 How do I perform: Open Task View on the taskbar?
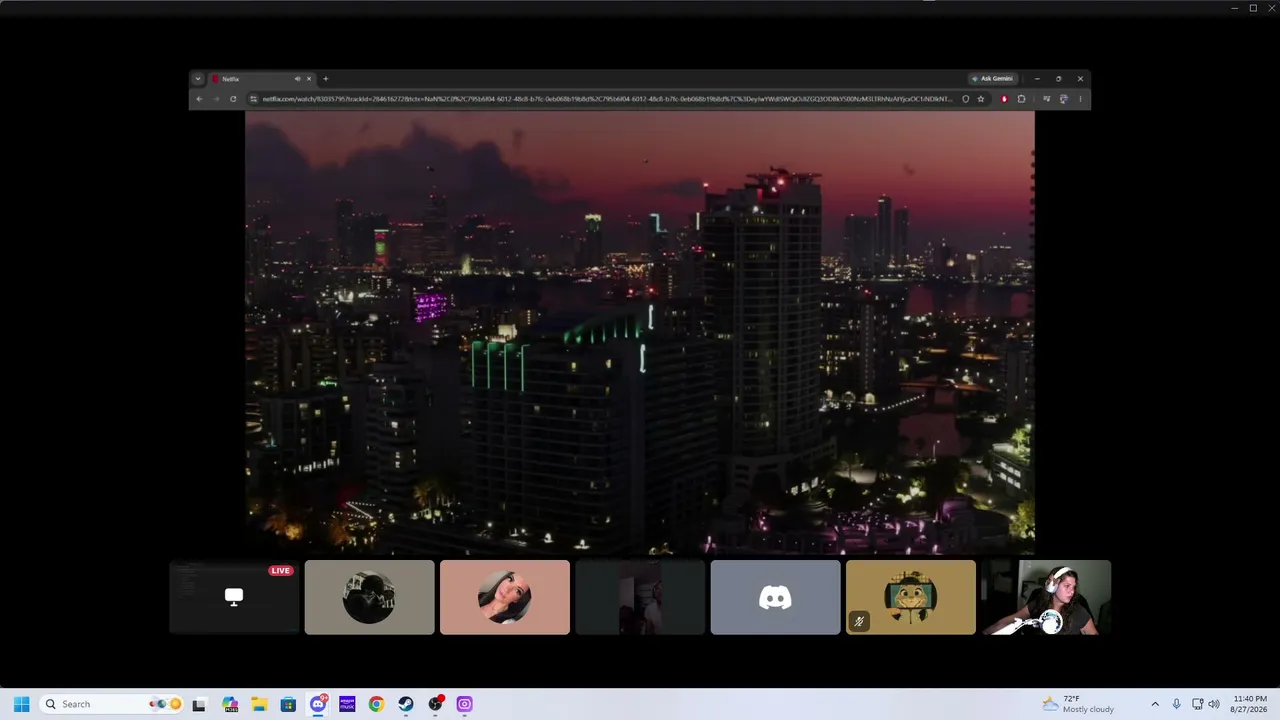coord(199,704)
